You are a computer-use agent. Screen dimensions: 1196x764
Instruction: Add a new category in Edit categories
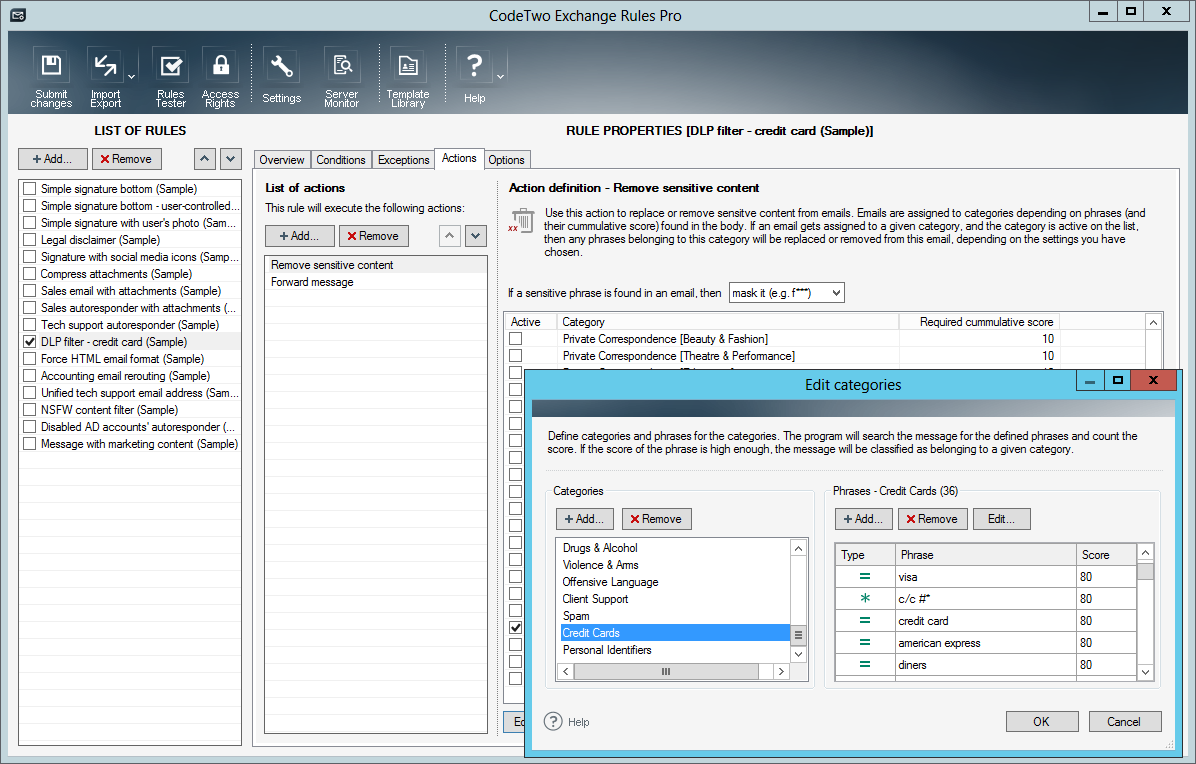[585, 518]
